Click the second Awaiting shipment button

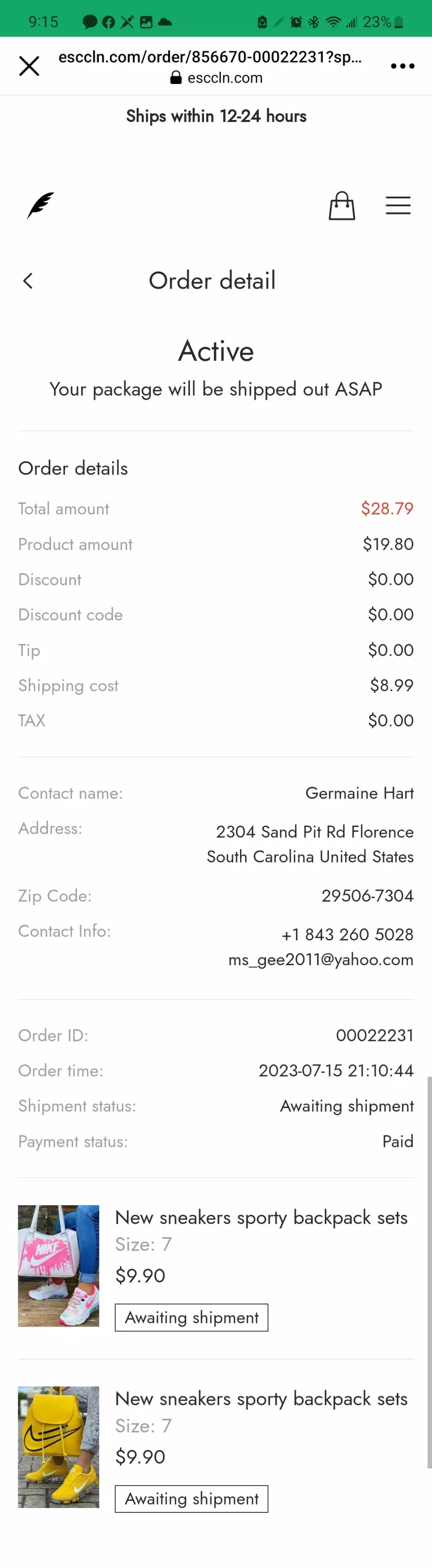(x=192, y=1498)
